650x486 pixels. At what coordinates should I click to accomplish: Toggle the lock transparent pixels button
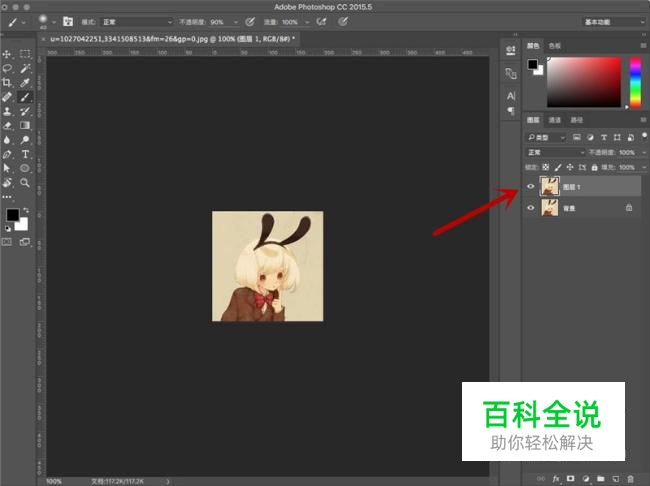pyautogui.click(x=545, y=167)
